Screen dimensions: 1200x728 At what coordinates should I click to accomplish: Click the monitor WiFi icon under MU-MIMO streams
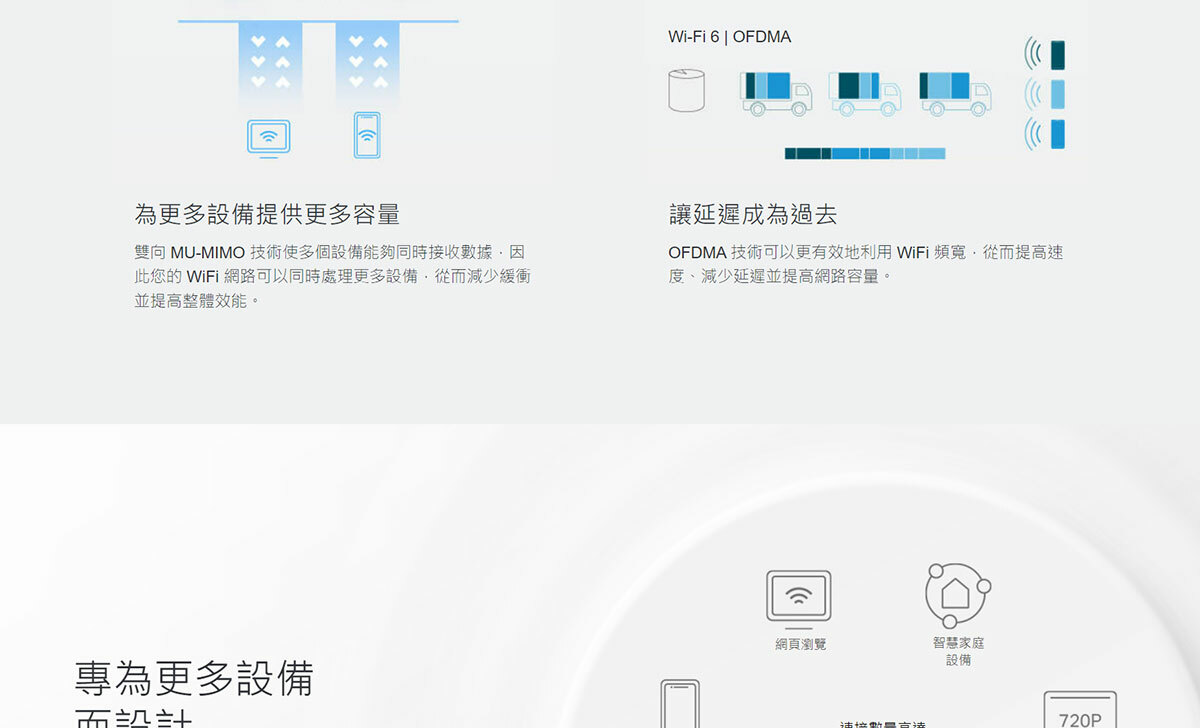click(x=268, y=138)
